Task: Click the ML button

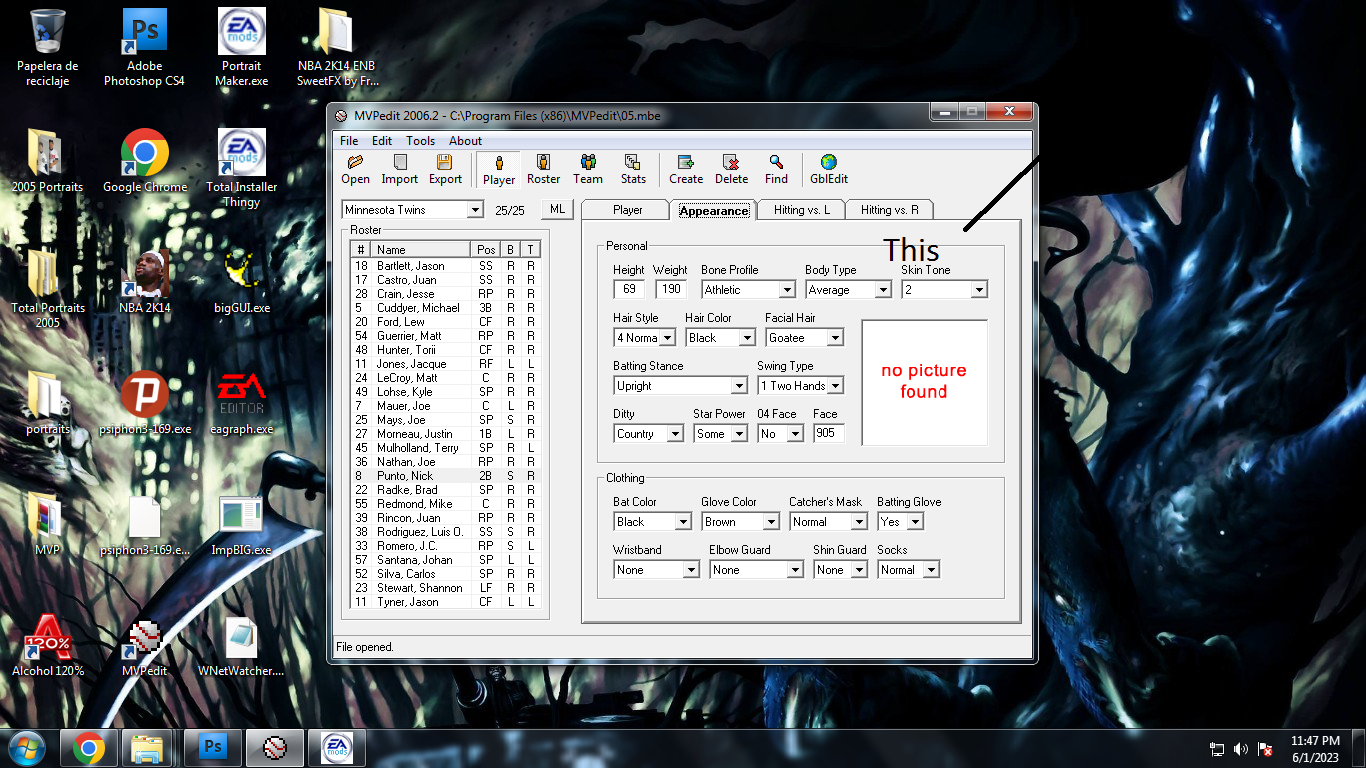Action: [x=557, y=209]
